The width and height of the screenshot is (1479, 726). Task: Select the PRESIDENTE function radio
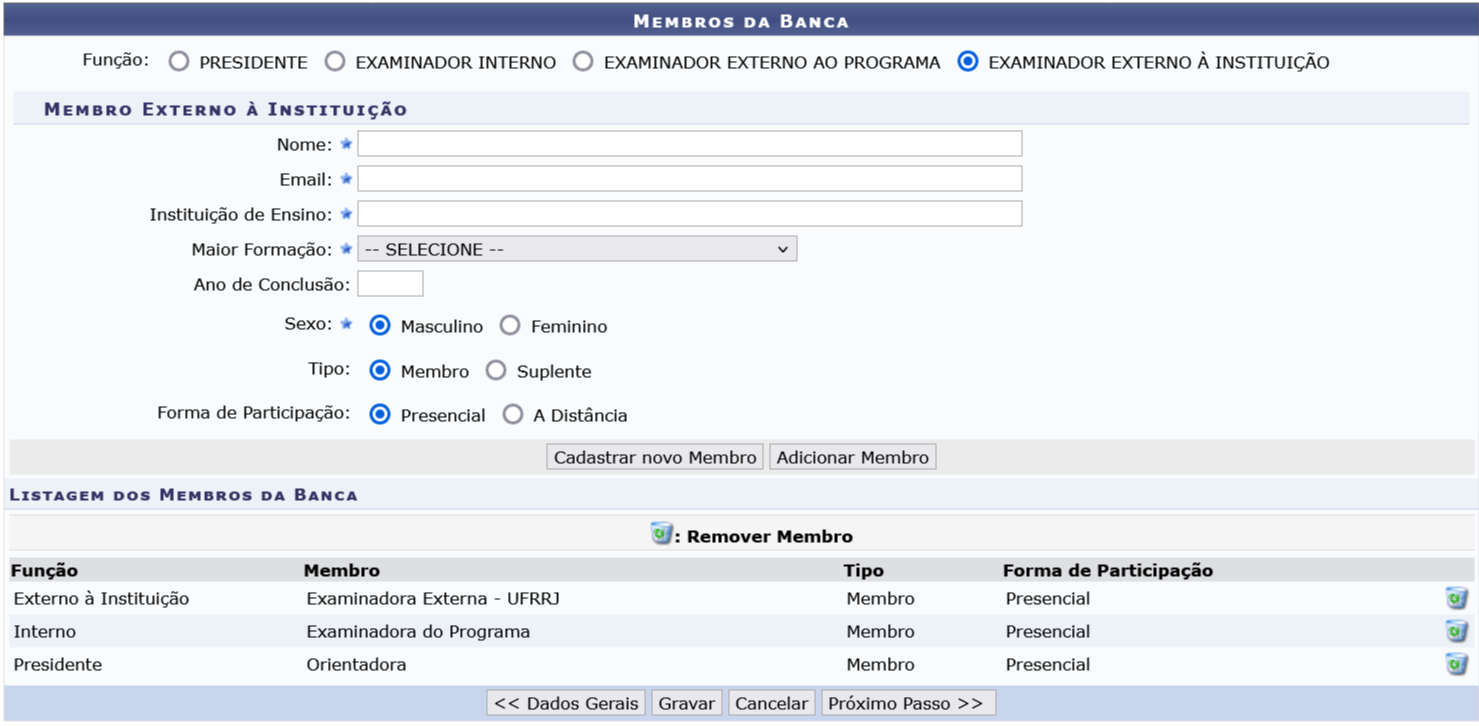click(x=178, y=62)
